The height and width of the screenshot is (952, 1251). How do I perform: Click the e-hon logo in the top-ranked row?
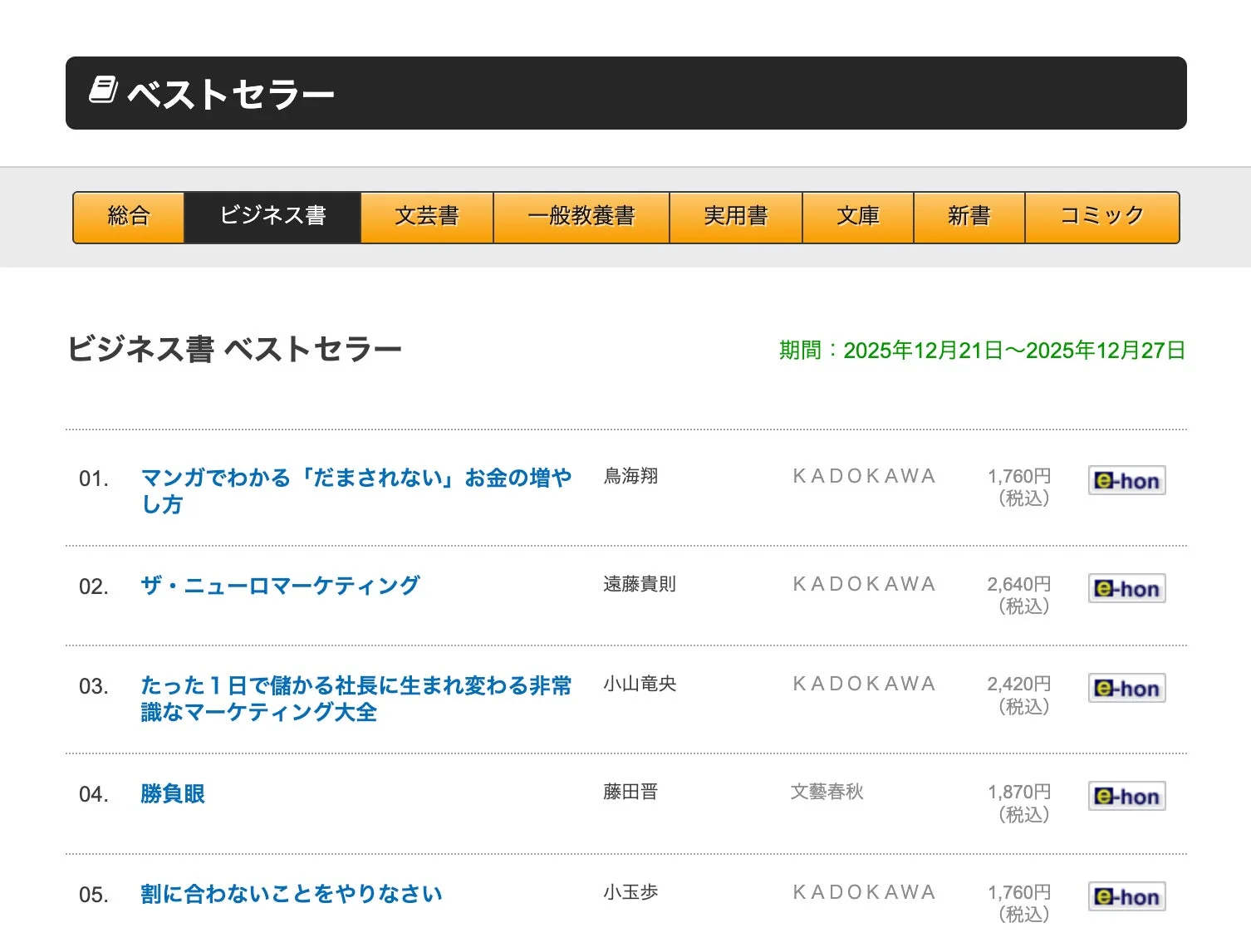pos(1126,479)
